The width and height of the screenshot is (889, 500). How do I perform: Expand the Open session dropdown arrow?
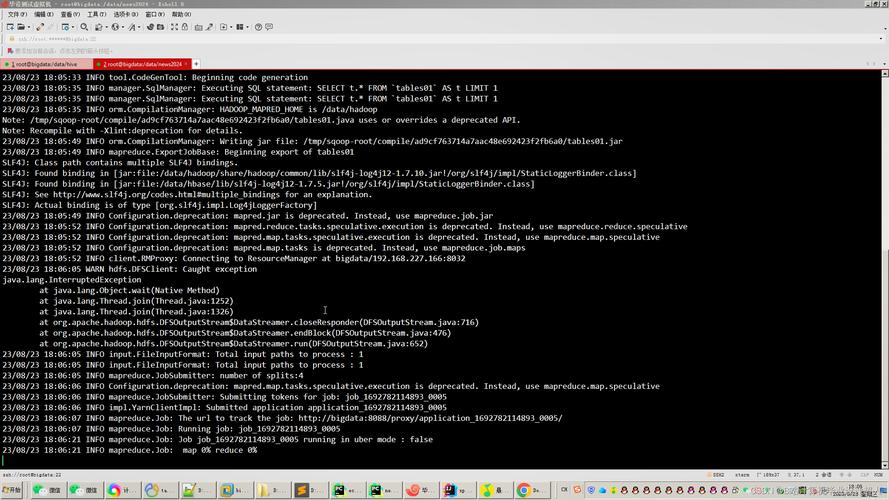click(28, 27)
